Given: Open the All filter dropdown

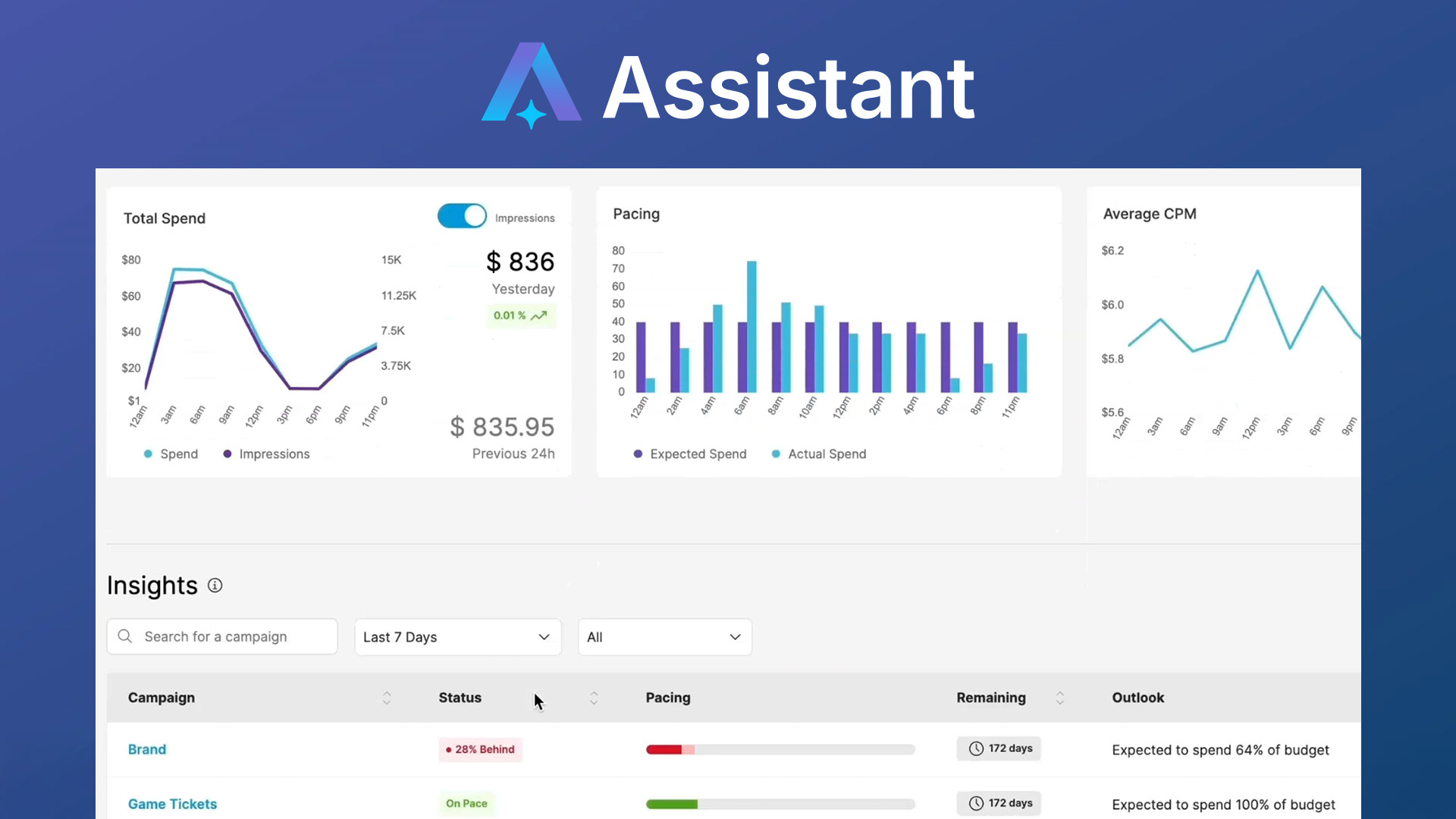Looking at the screenshot, I should (664, 637).
